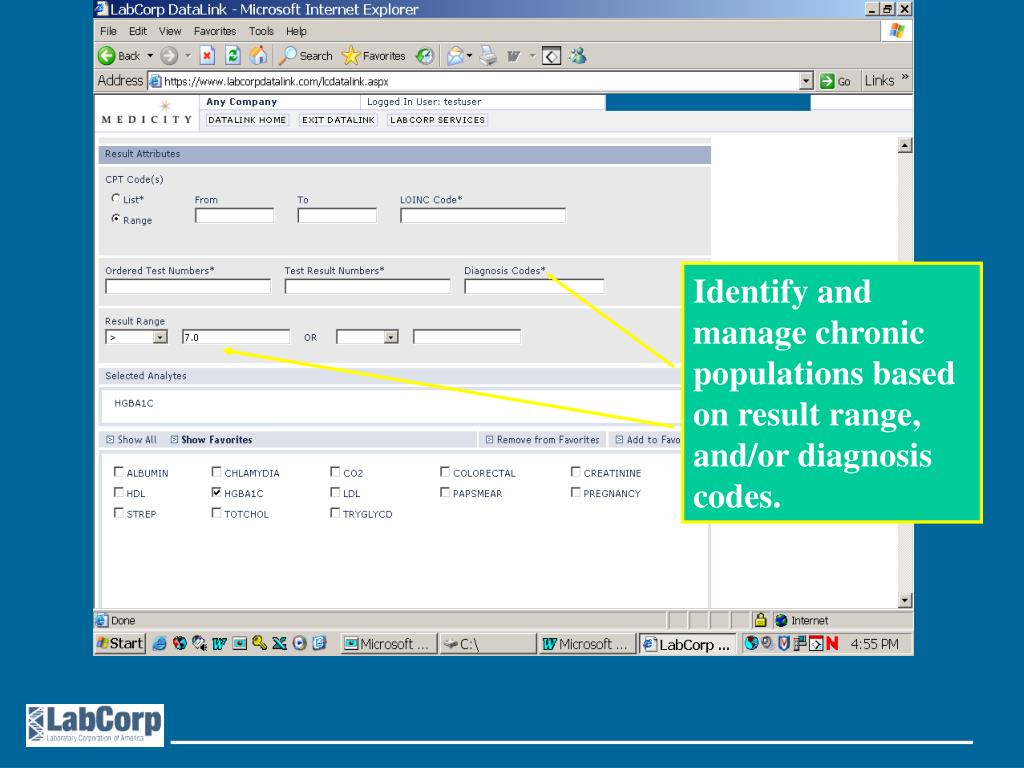Stop page loading with the red X icon
The width and height of the screenshot is (1024, 768).
pyautogui.click(x=207, y=56)
